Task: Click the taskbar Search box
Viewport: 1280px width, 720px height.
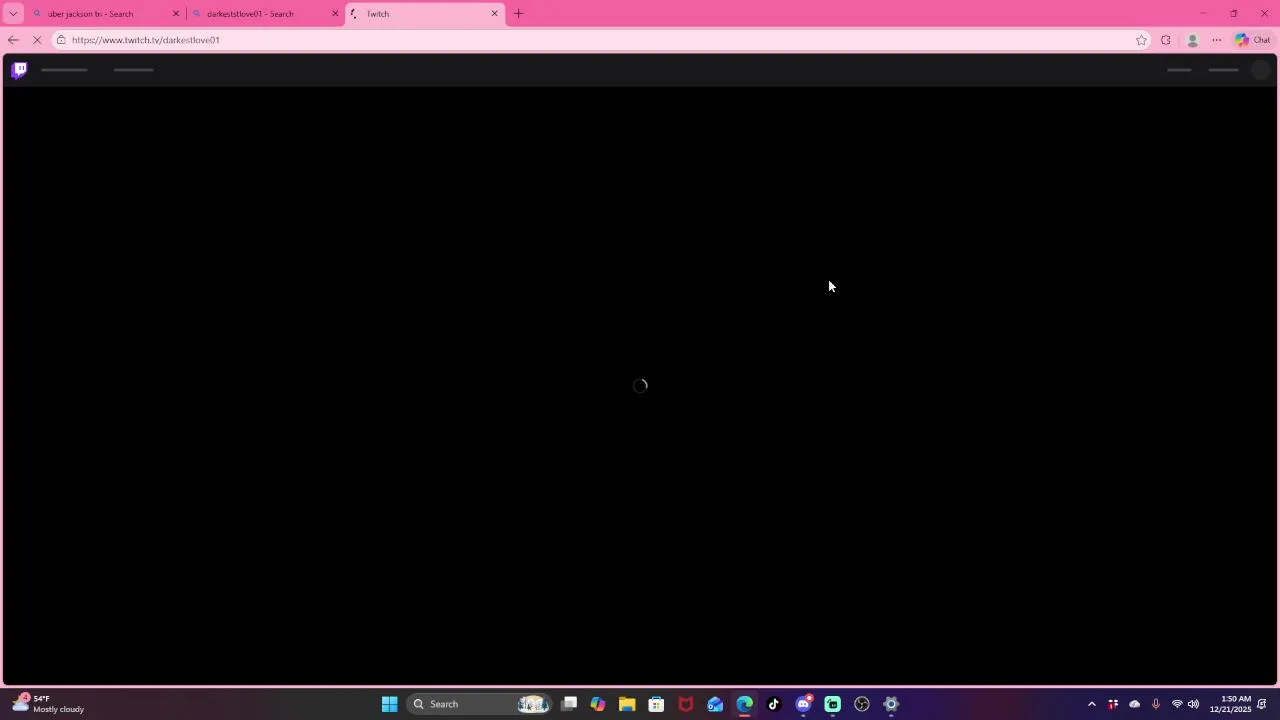Action: (480, 704)
